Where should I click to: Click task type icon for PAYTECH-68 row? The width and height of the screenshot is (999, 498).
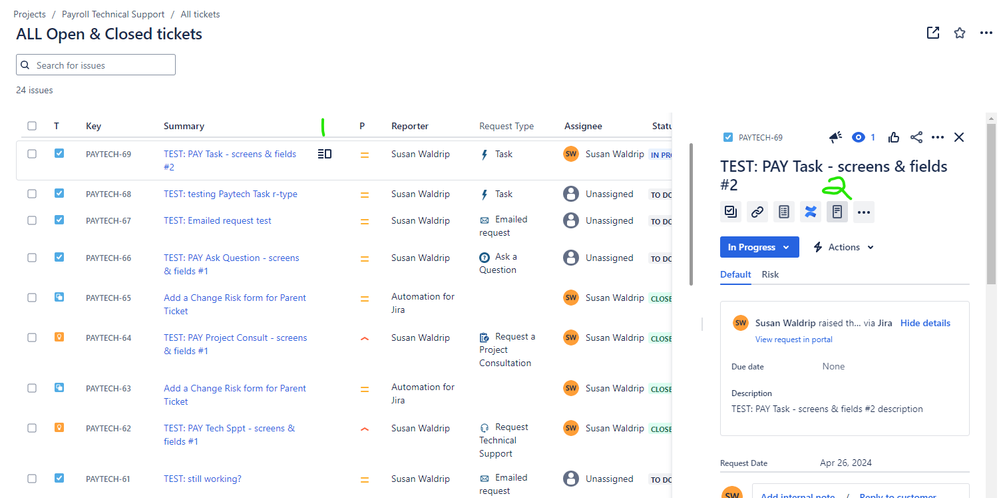59,193
